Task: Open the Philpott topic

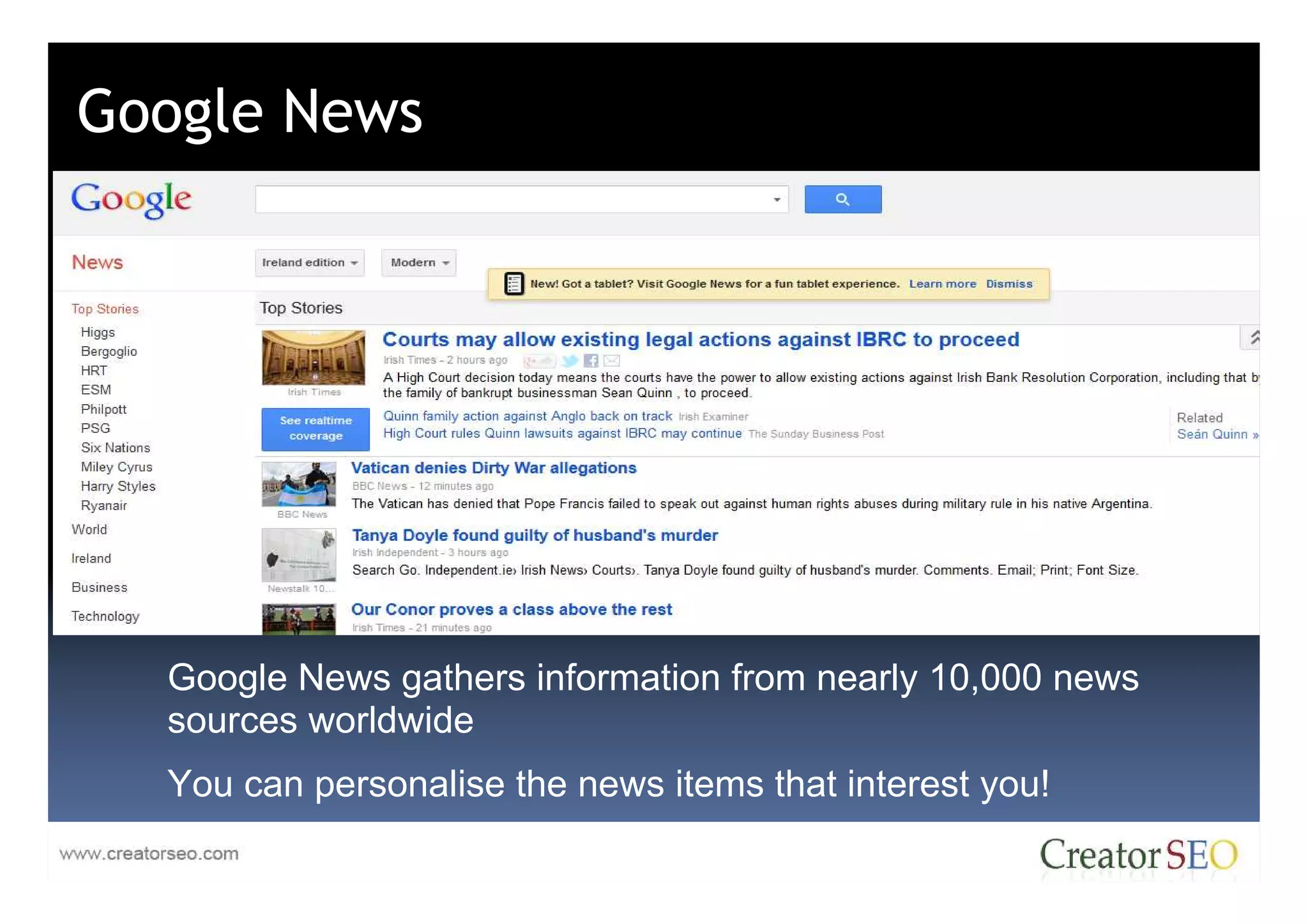Action: (x=103, y=409)
